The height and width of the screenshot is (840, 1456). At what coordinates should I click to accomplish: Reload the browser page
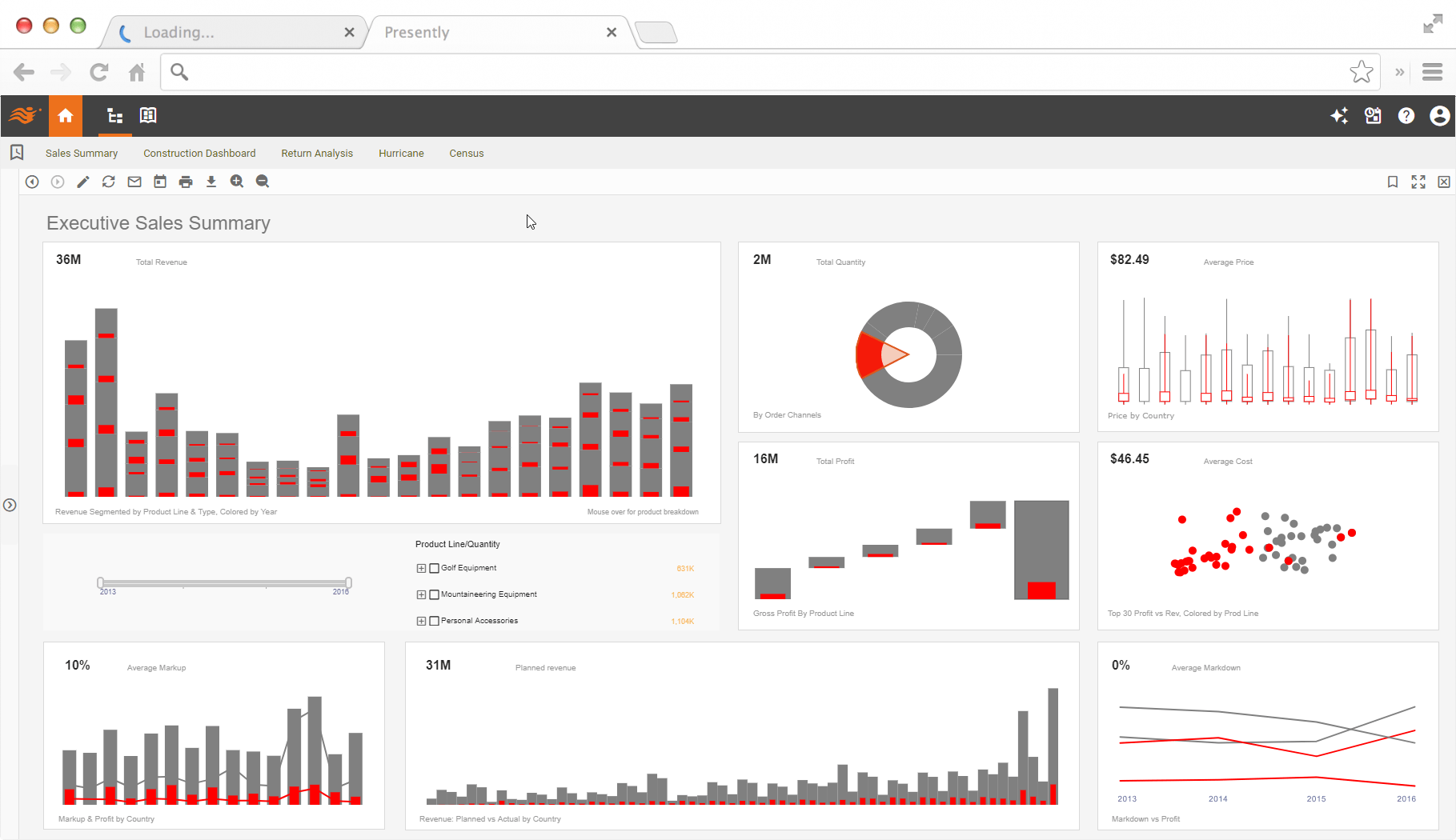pos(99,72)
